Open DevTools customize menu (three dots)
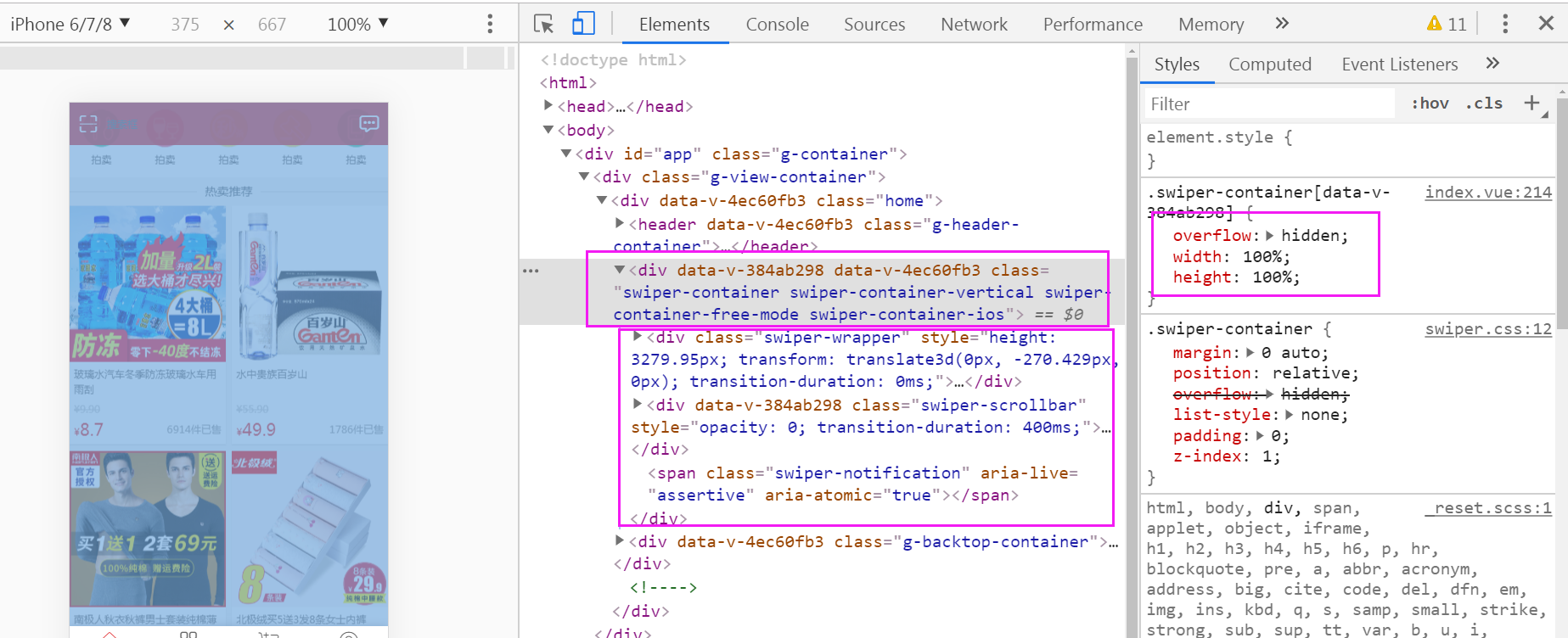Screen dimensions: 1568x638 coord(1505,24)
